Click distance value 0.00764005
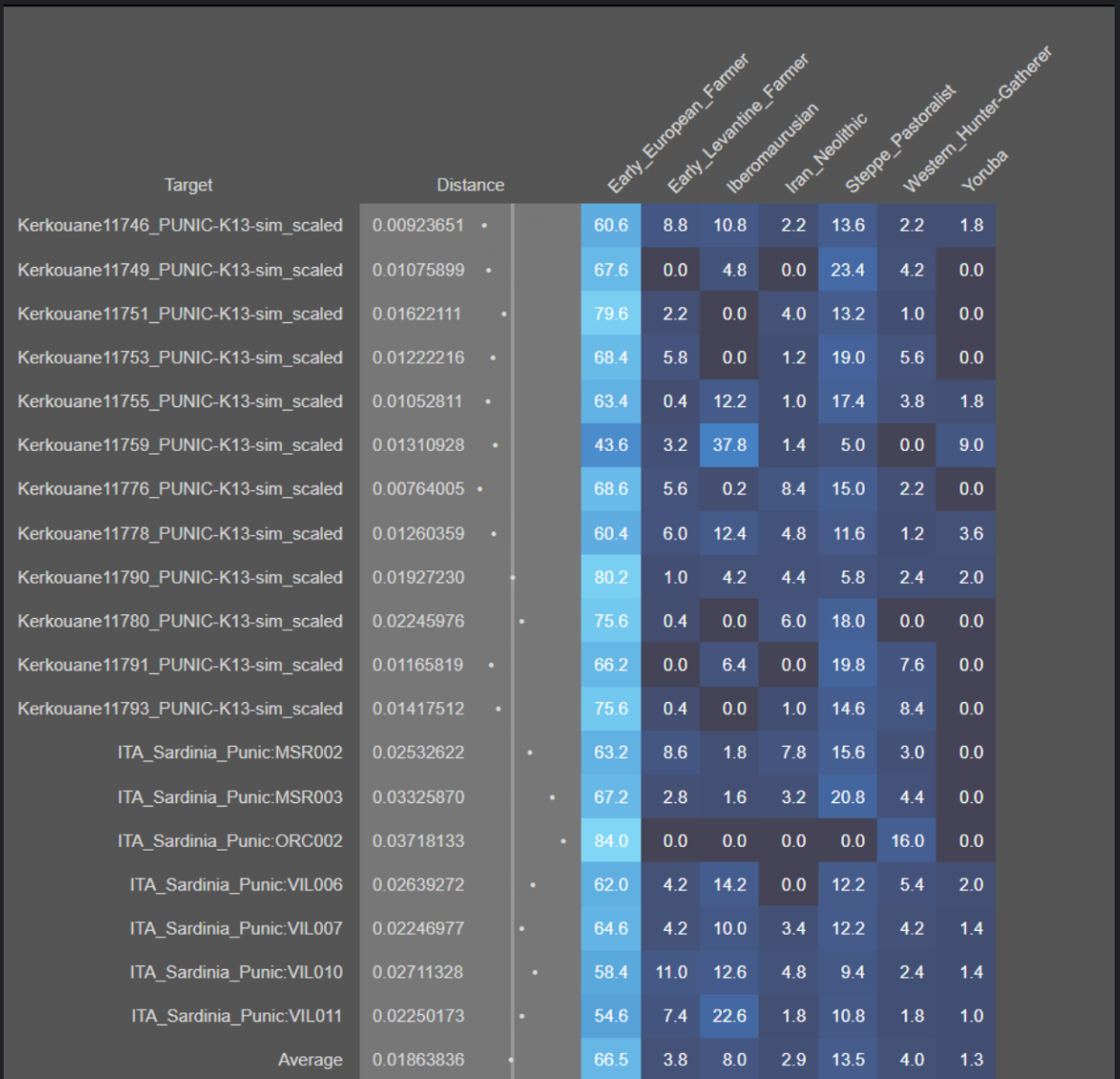 (418, 489)
